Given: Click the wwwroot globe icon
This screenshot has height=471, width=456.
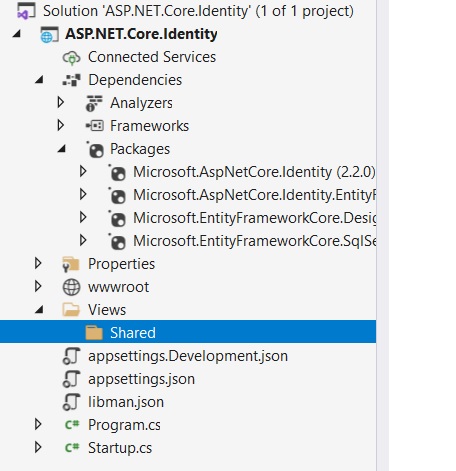Looking at the screenshot, I should coord(71,287).
